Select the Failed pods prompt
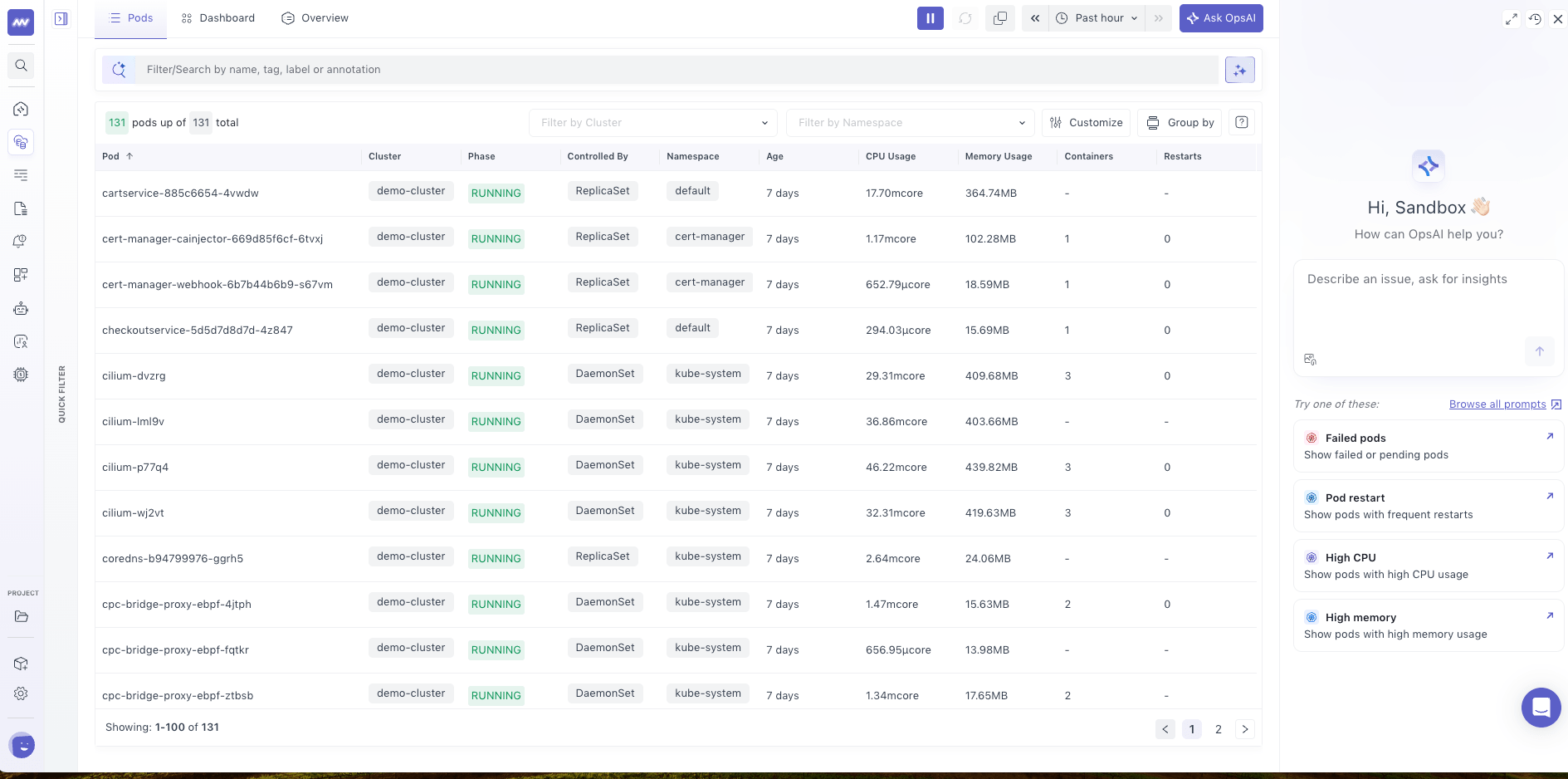 [1429, 446]
